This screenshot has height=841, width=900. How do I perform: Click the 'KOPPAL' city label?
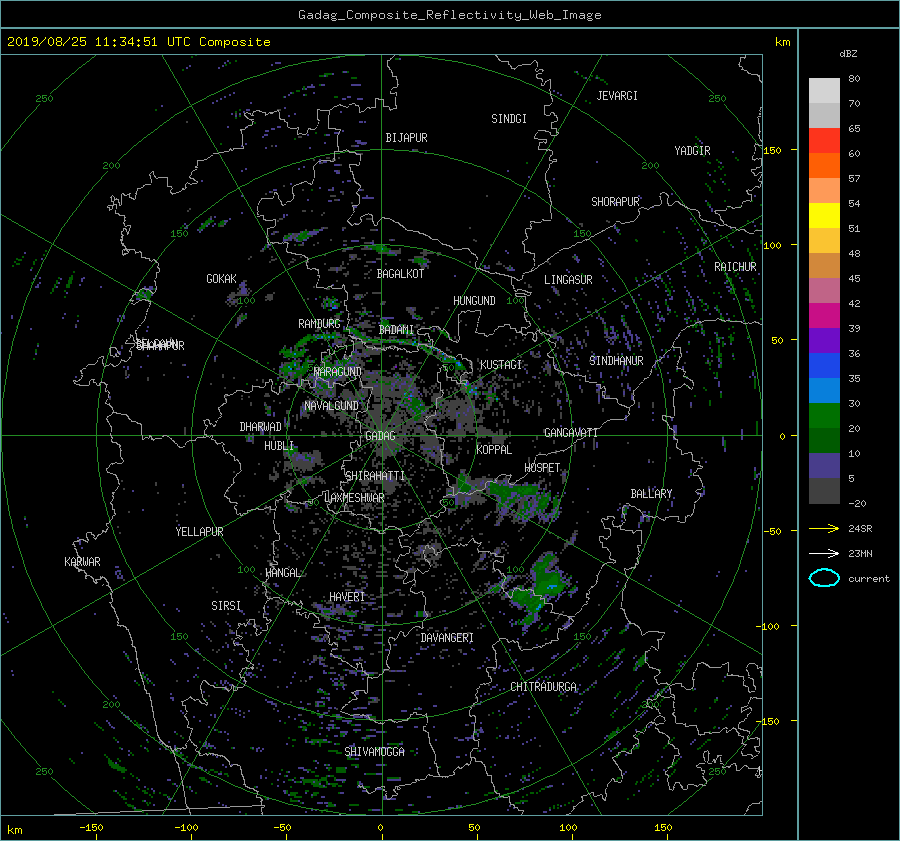click(494, 450)
